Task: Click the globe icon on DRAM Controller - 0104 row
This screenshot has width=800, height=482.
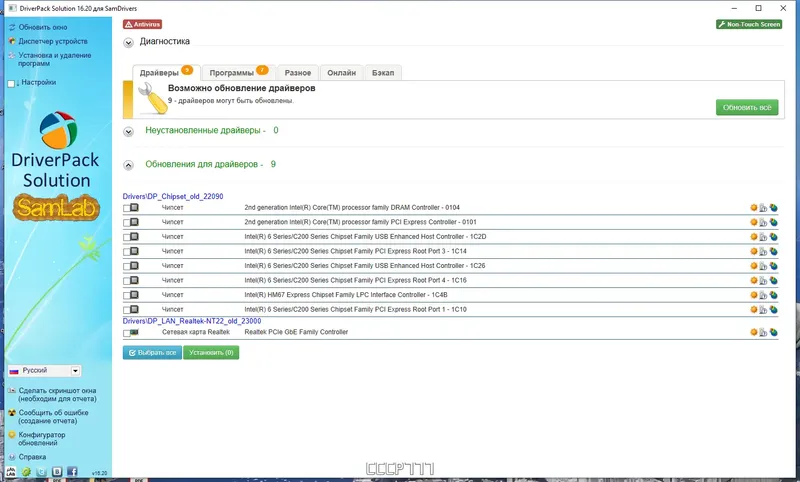Action: click(773, 208)
